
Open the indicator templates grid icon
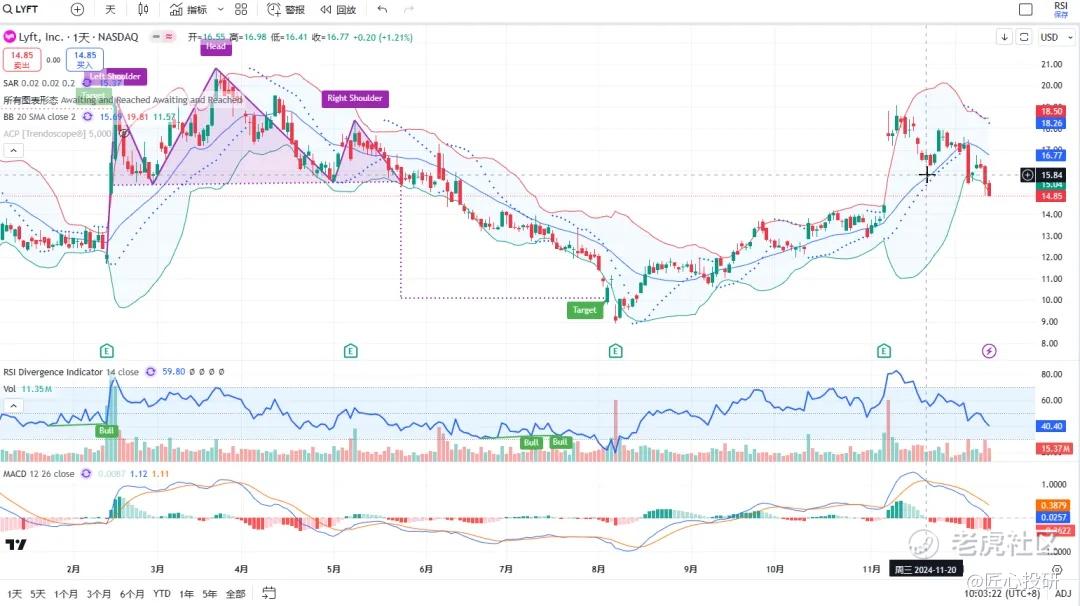click(x=241, y=9)
